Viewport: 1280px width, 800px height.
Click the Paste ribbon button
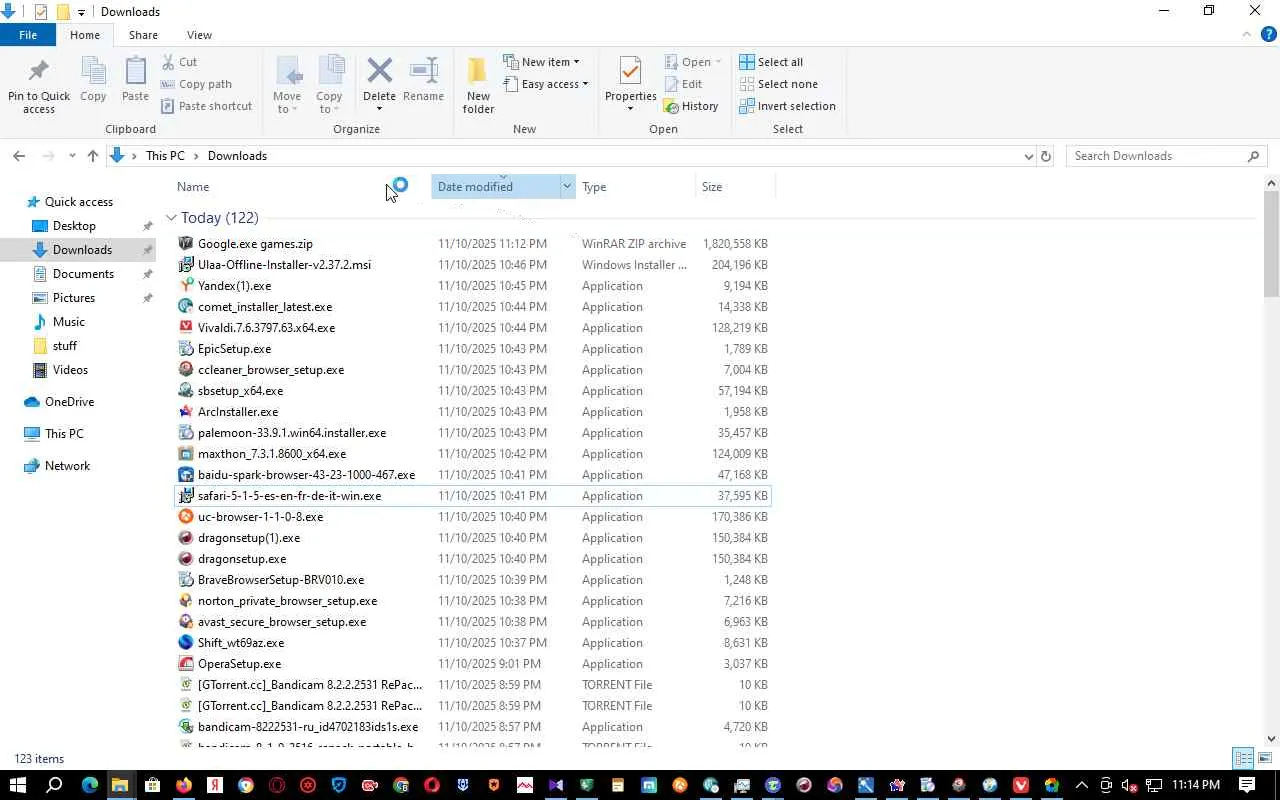click(135, 80)
